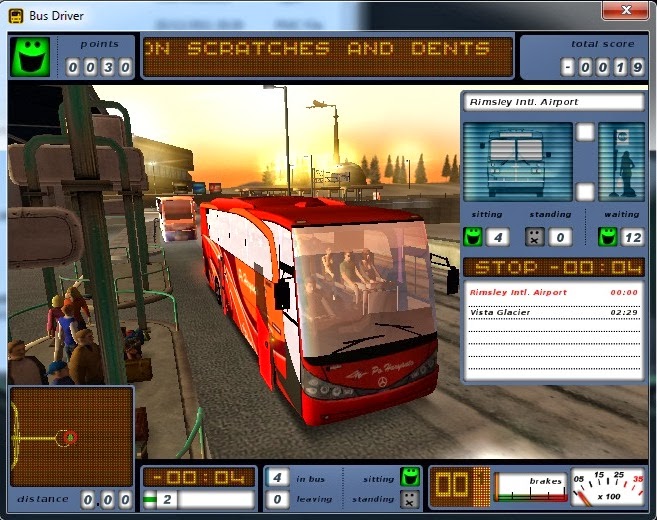The width and height of the screenshot is (657, 520).
Task: Click the RPM x100 tachometer dial
Action: click(608, 487)
